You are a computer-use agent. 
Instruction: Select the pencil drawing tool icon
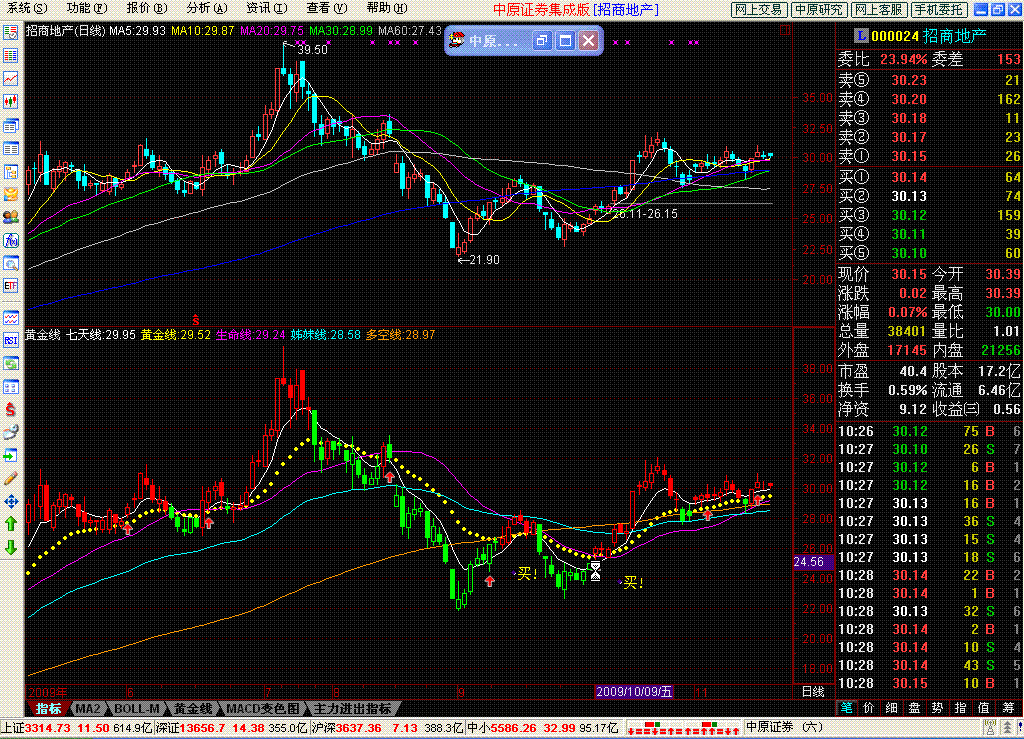pos(10,479)
